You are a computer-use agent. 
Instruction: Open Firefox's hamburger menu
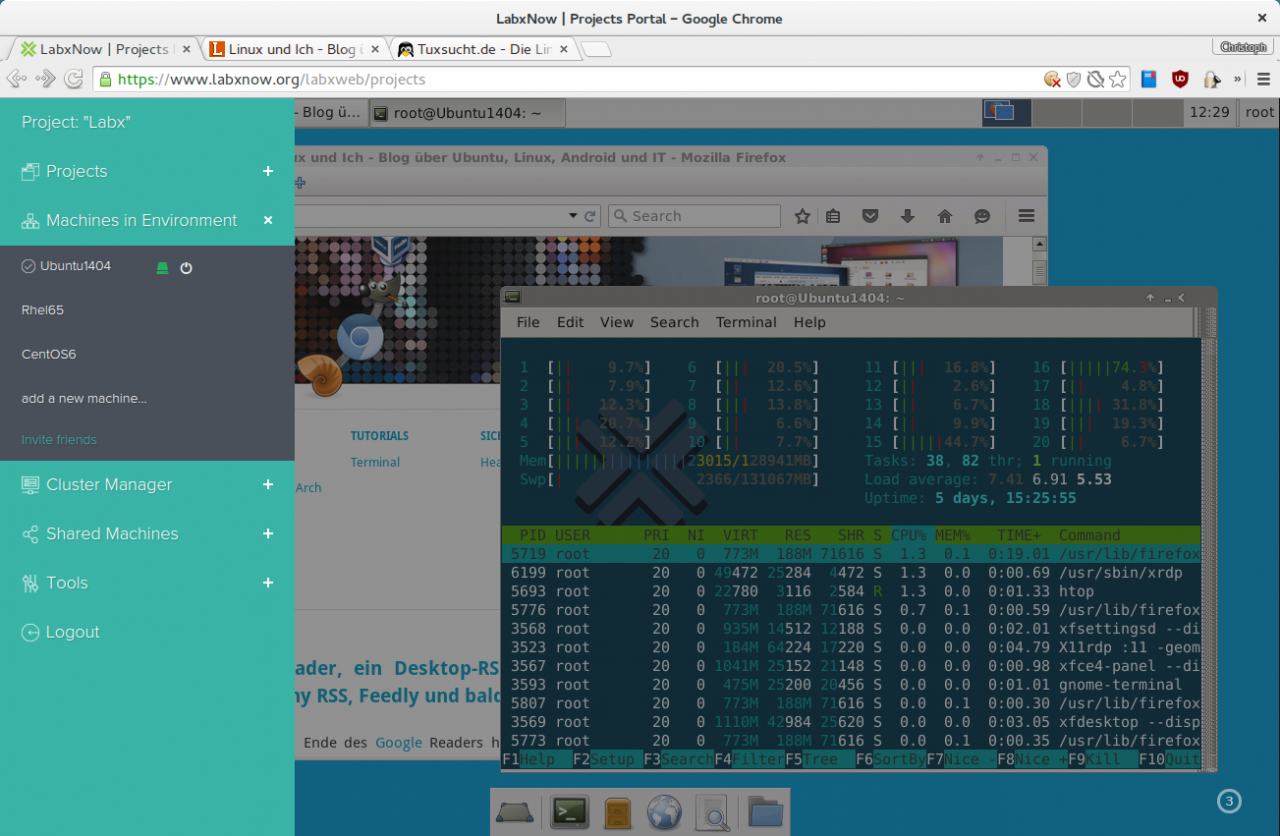pyautogui.click(x=1026, y=216)
